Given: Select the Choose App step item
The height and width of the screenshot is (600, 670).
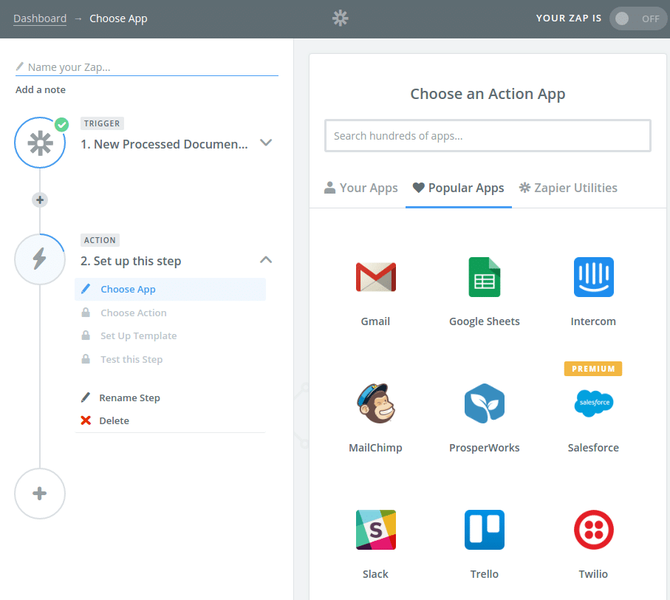Looking at the screenshot, I should [170, 289].
